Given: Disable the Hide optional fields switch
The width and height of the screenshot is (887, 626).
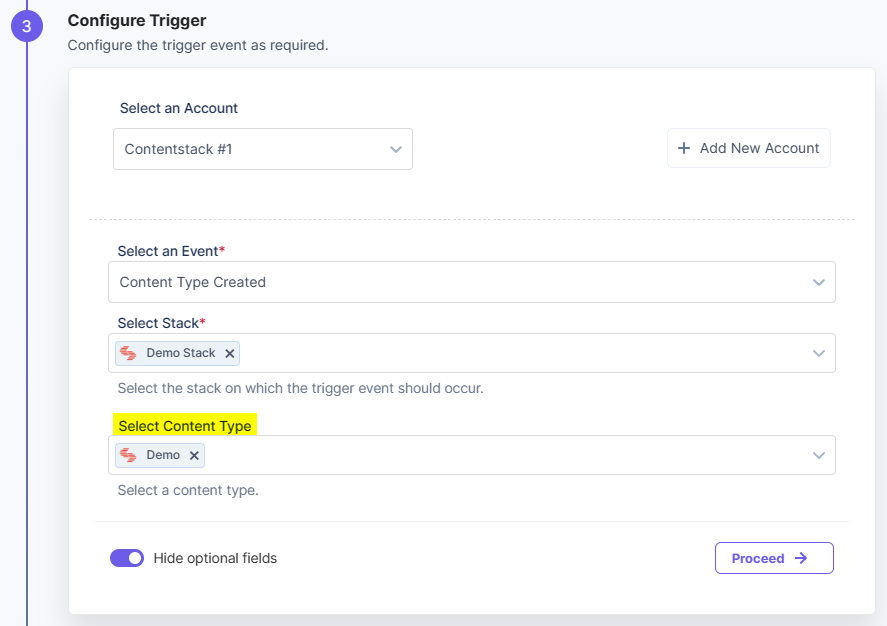Looking at the screenshot, I should click(x=127, y=557).
